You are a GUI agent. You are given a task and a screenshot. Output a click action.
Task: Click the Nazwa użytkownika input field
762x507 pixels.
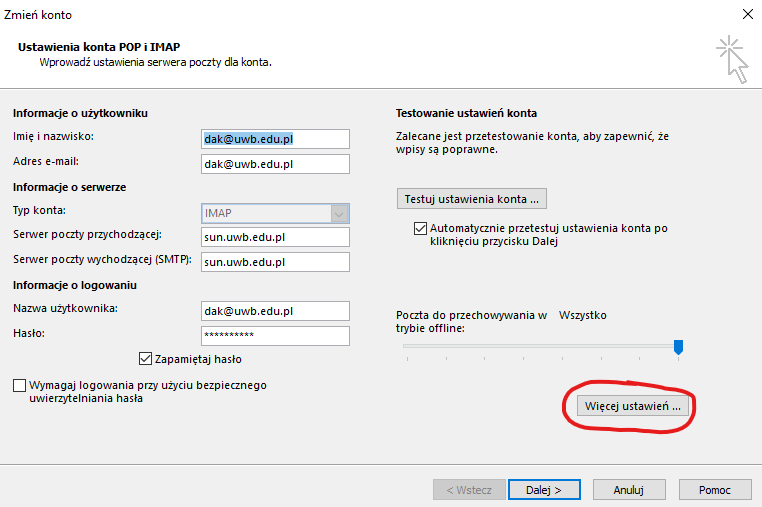[x=275, y=311]
